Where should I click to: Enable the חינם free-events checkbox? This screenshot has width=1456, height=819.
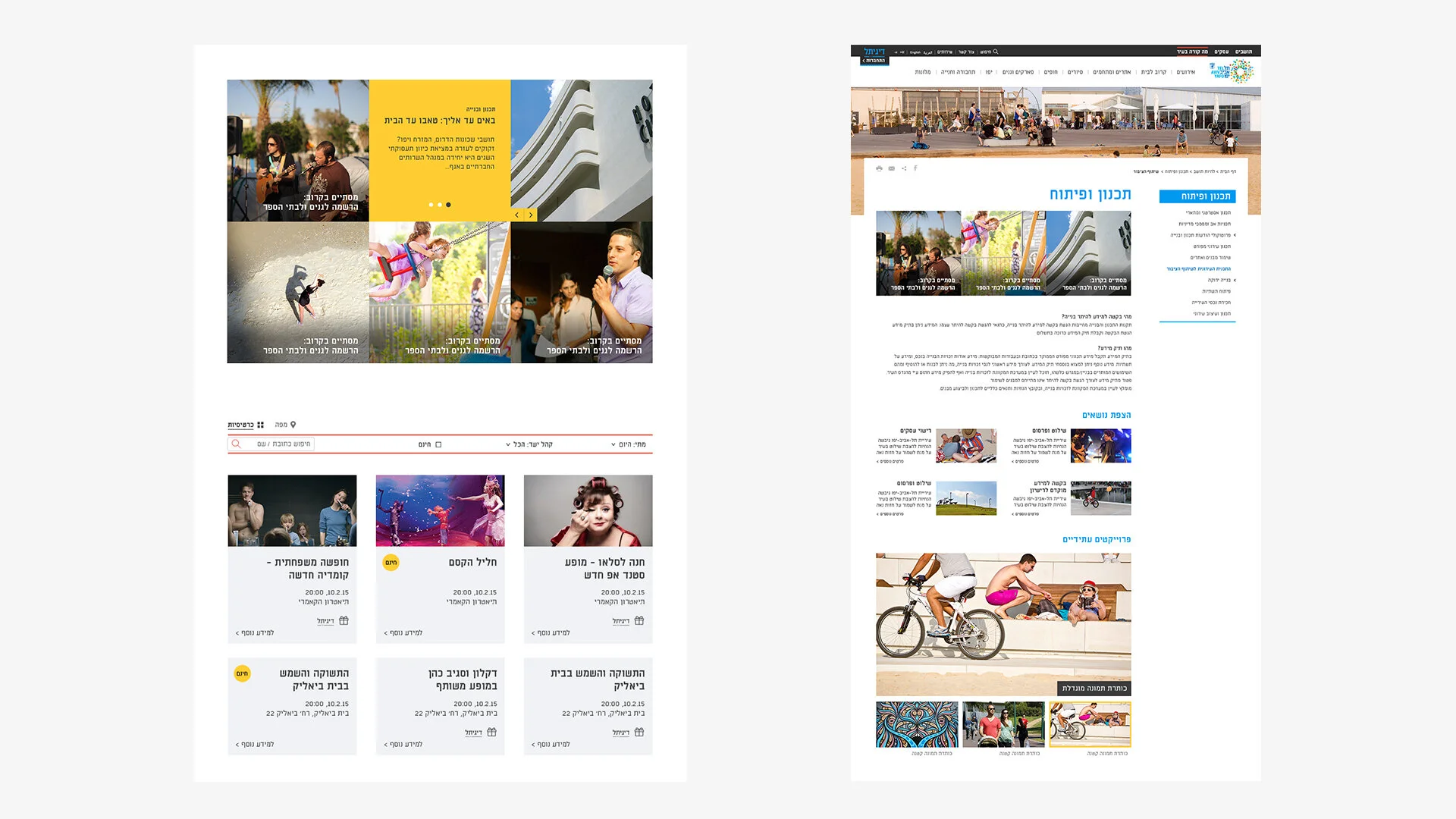(438, 444)
